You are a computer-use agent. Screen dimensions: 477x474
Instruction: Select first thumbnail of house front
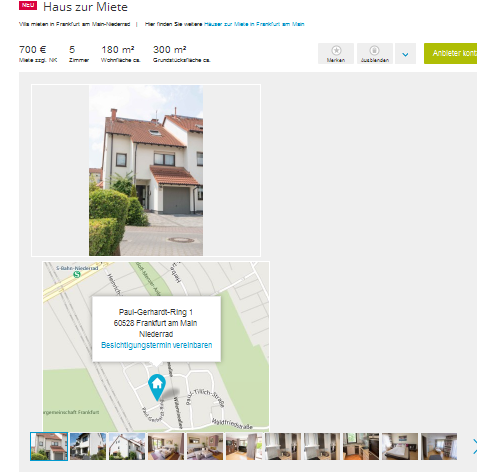click(49, 447)
